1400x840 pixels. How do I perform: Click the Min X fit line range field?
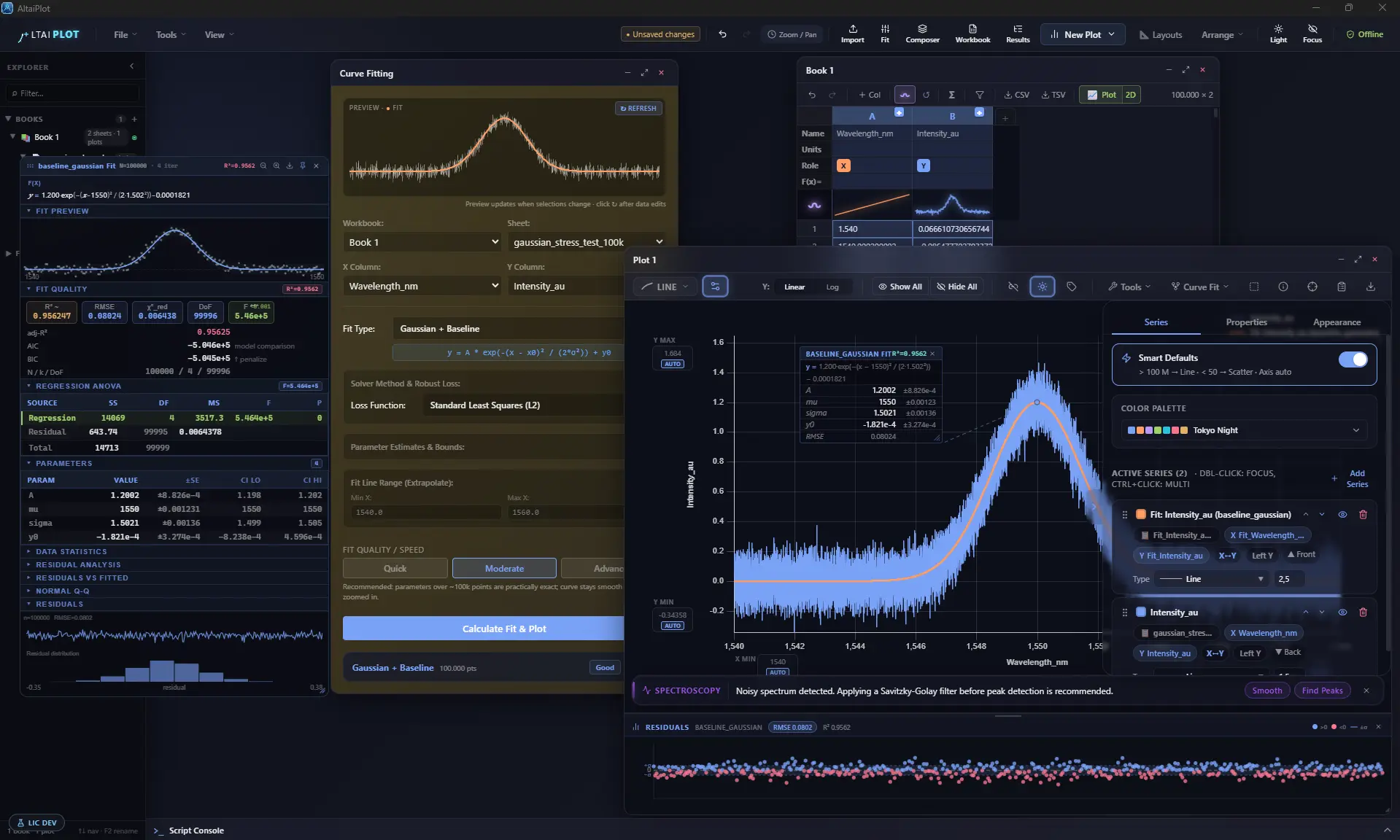pyautogui.click(x=425, y=512)
